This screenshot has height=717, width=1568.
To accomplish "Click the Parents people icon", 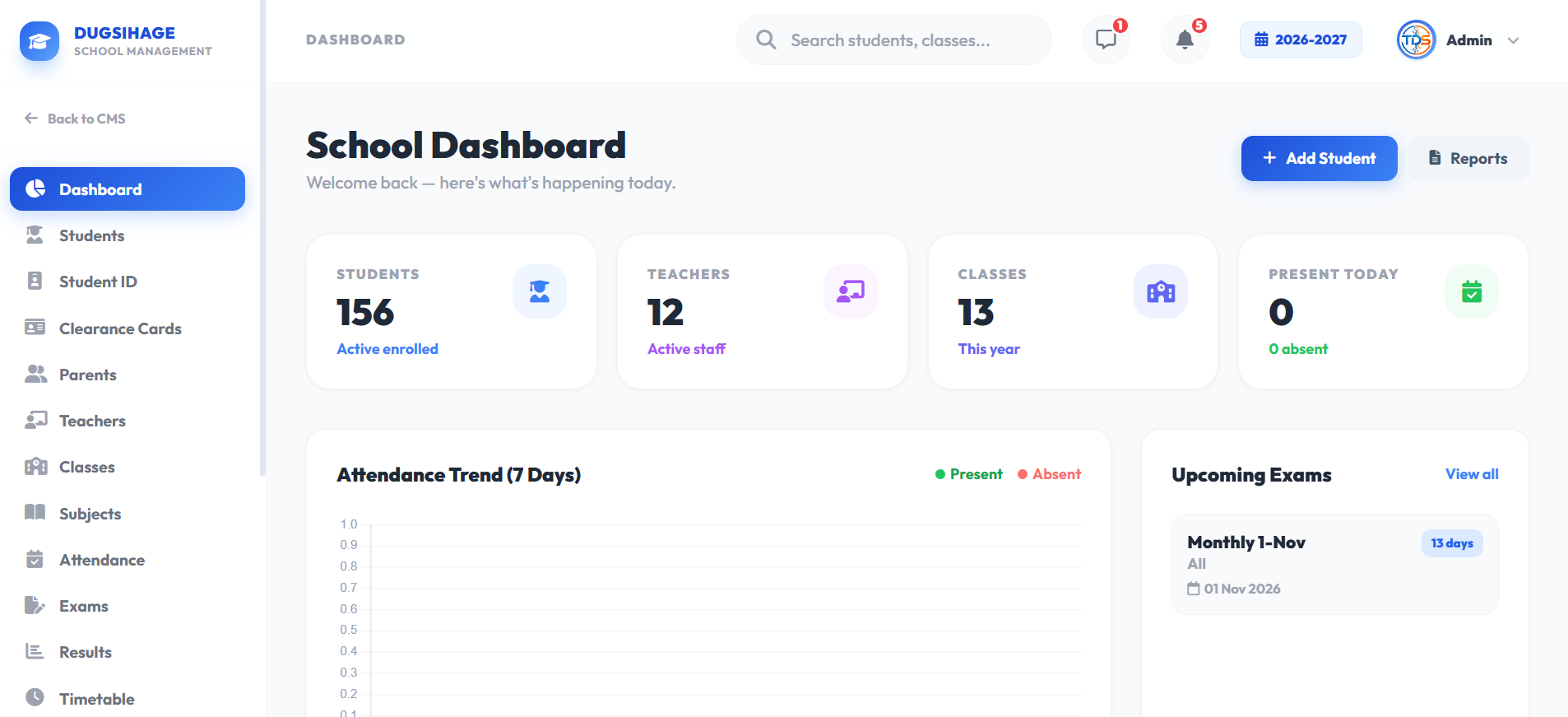I will [x=35, y=374].
